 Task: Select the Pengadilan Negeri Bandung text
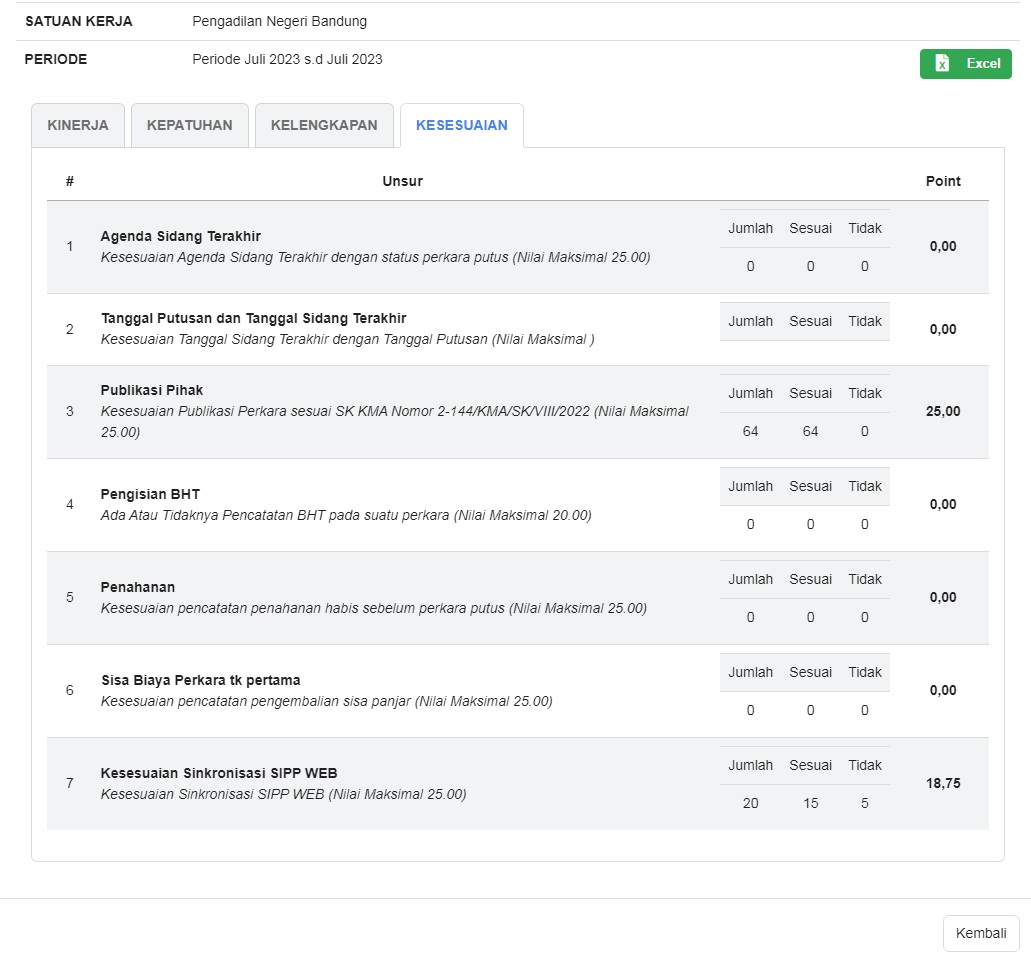pos(279,22)
